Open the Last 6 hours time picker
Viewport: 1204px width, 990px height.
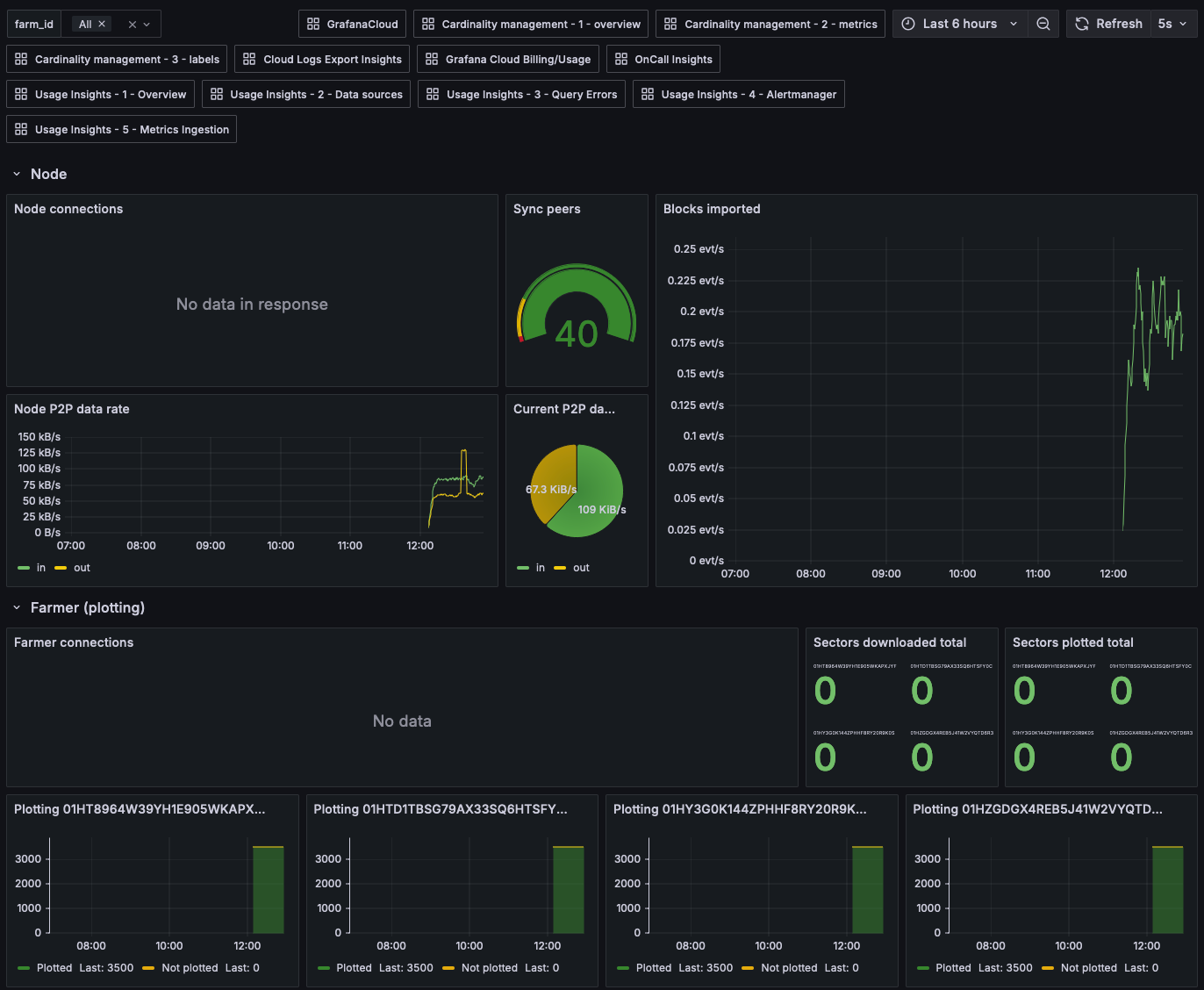[x=960, y=24]
